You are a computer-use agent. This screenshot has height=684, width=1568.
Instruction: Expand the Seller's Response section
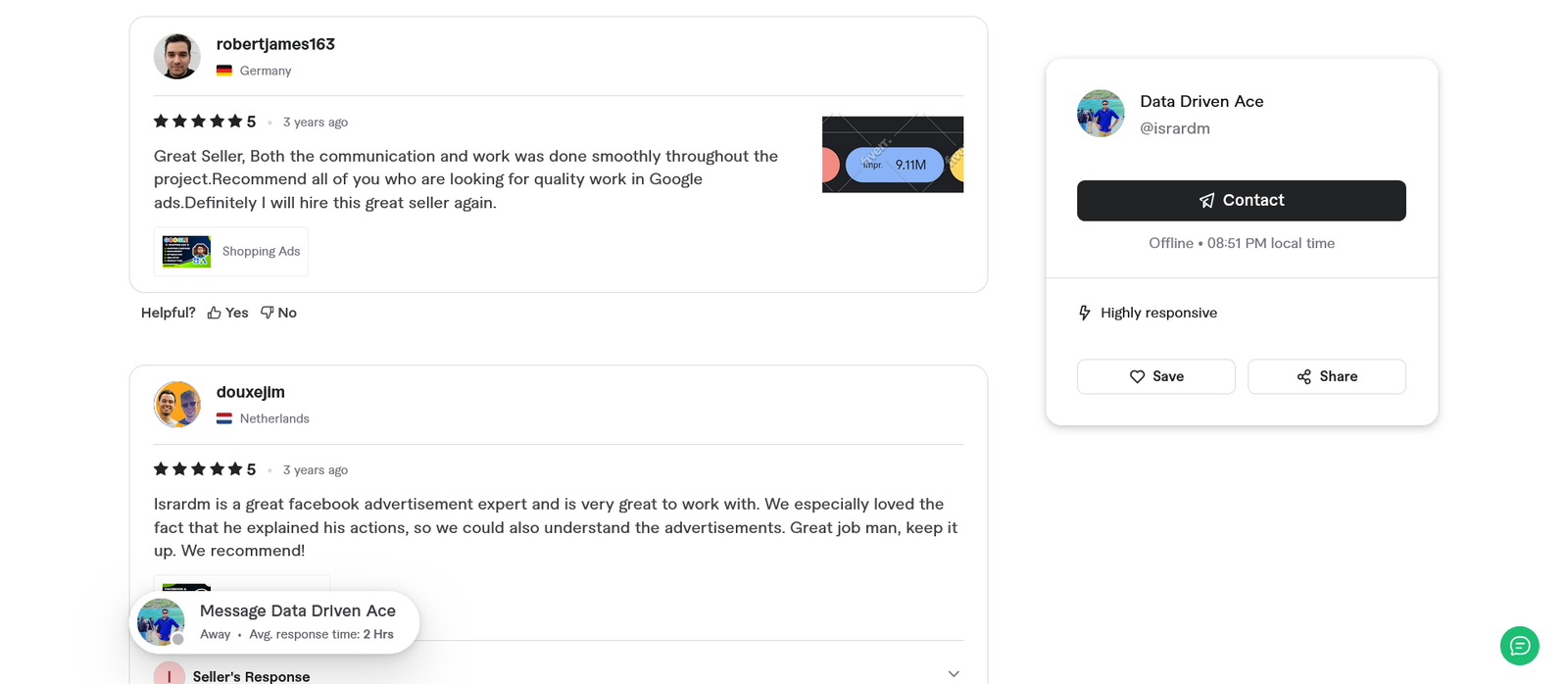point(953,673)
